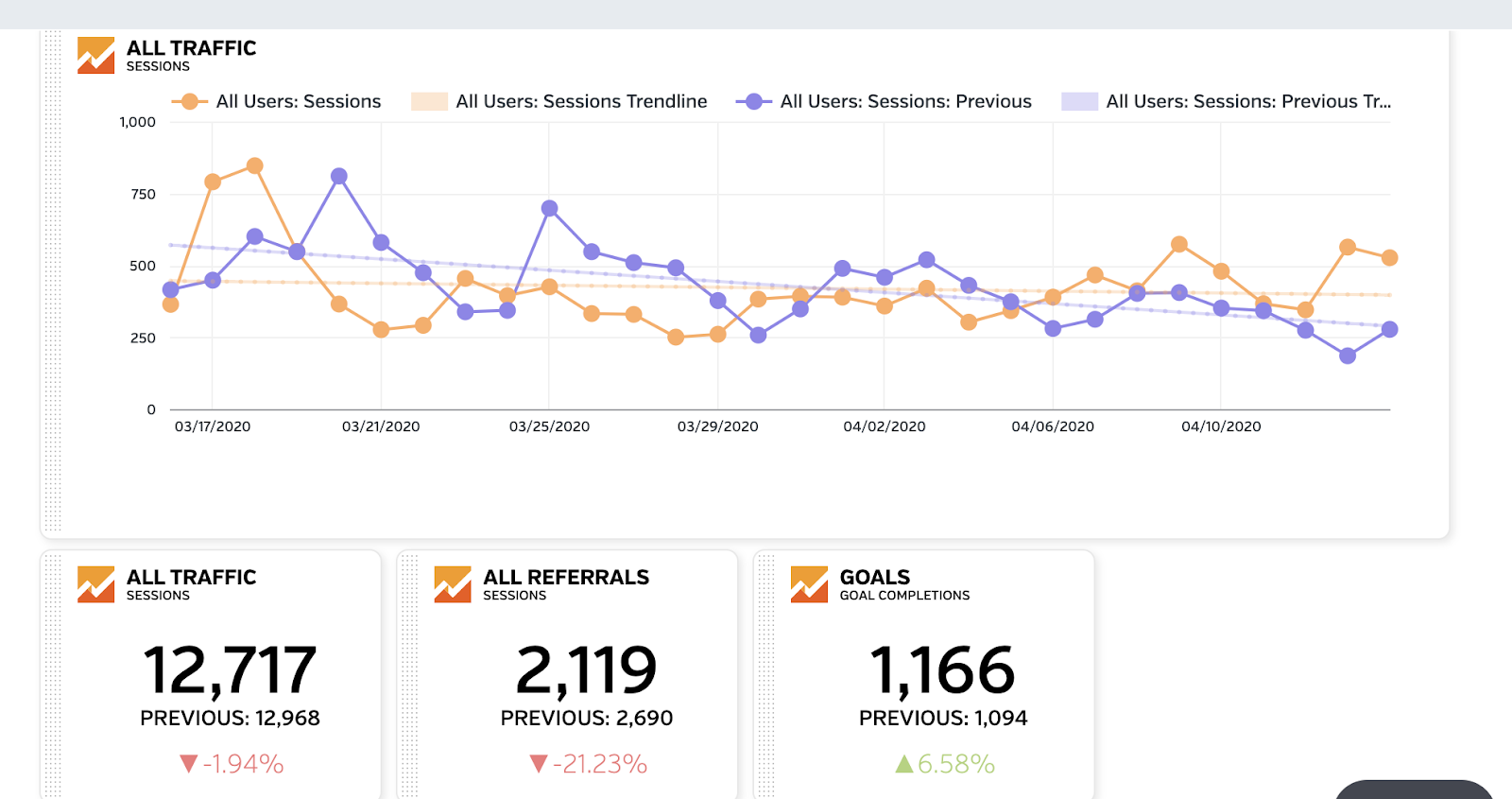The width and height of the screenshot is (1512, 799).
Task: Click the 04/10/2020 axis date label
Action: [1221, 426]
